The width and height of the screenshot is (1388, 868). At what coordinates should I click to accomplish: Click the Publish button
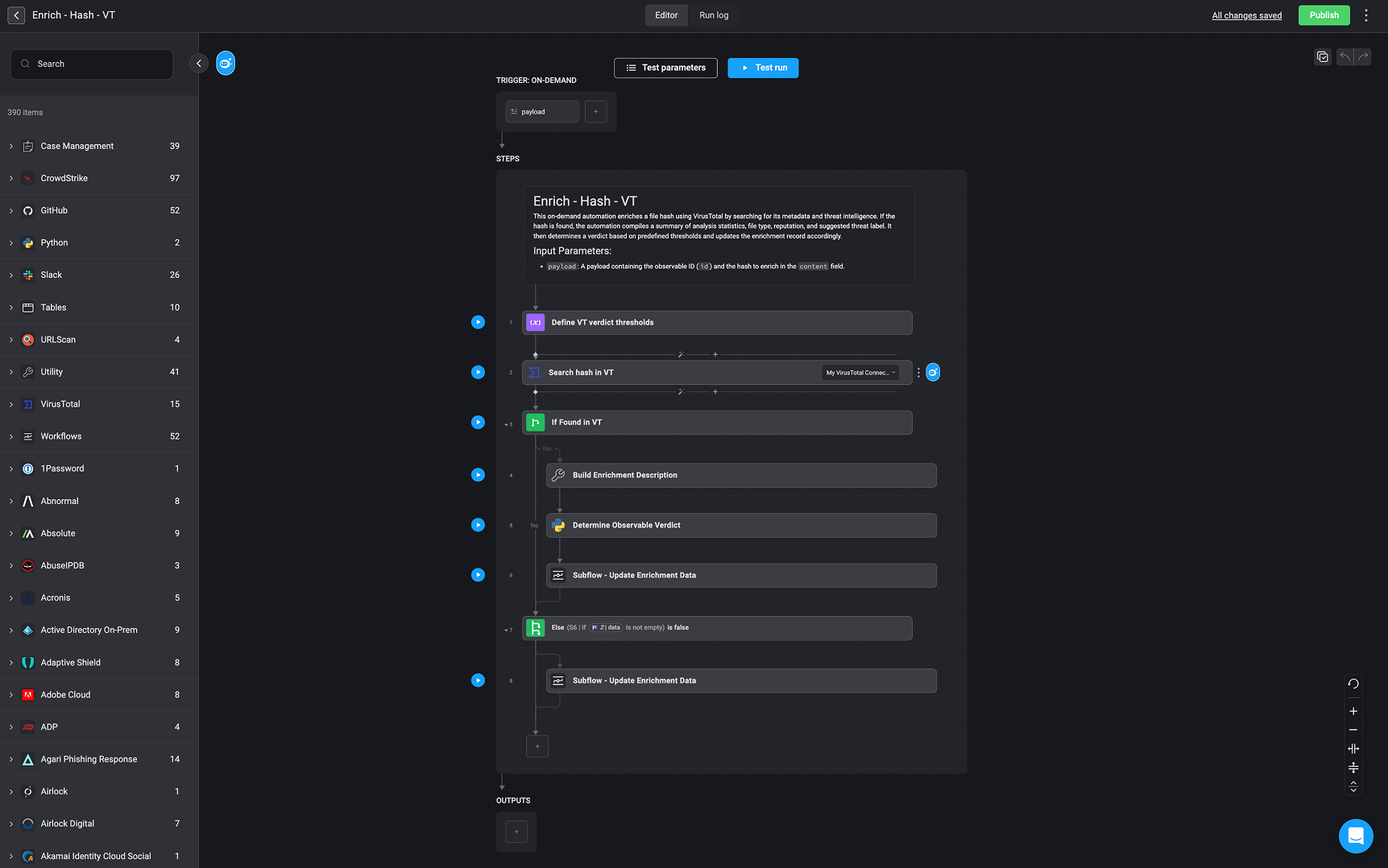(x=1324, y=15)
